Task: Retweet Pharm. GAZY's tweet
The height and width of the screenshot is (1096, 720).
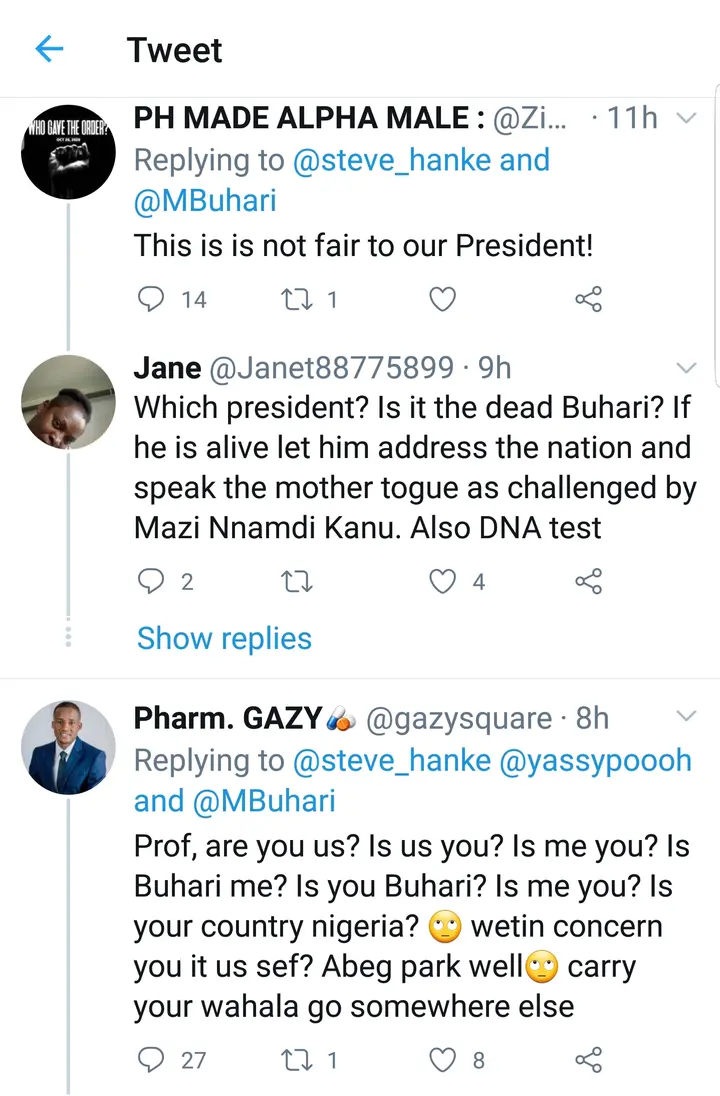Action: (295, 1059)
